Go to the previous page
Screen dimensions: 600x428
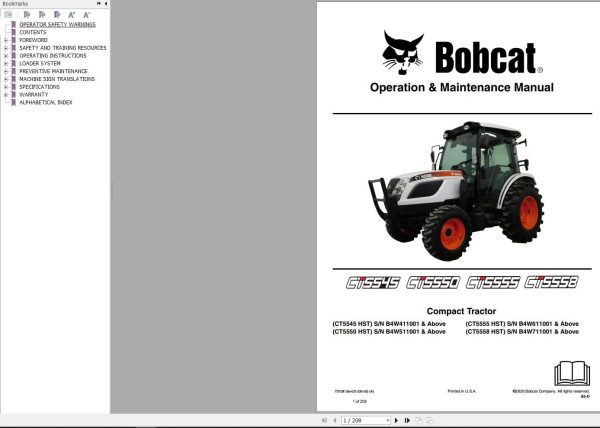point(334,420)
